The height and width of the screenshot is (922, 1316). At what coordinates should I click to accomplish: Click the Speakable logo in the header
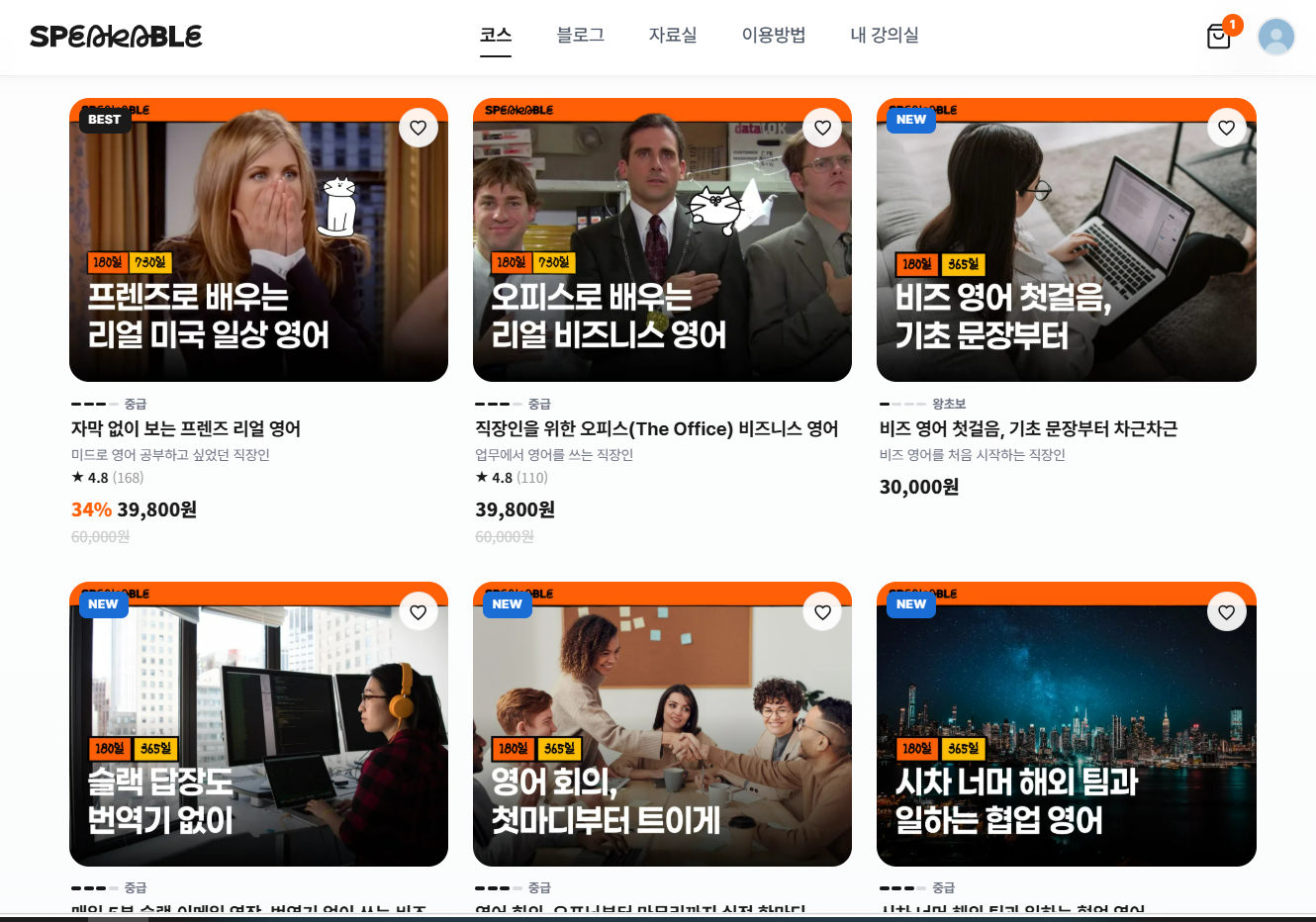click(x=116, y=37)
